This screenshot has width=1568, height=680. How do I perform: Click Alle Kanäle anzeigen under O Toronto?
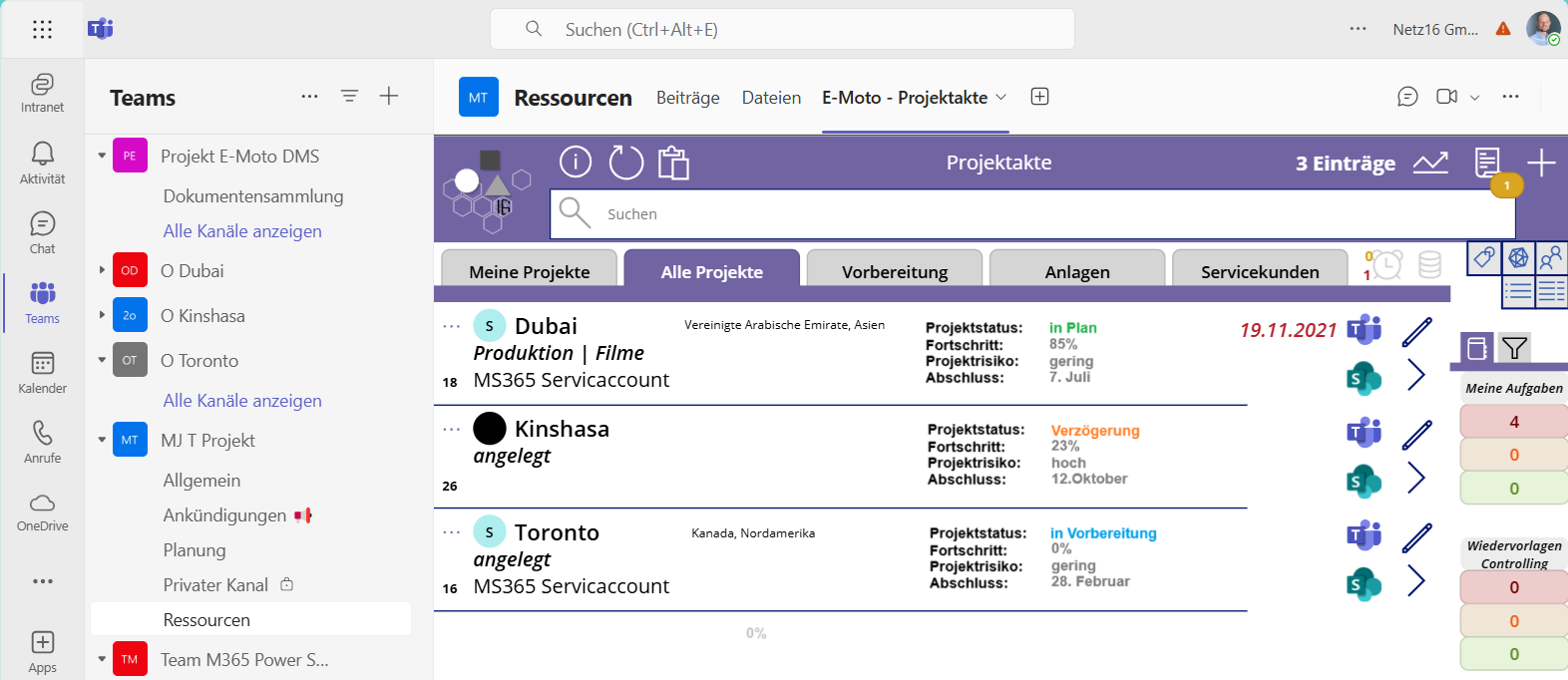click(242, 400)
